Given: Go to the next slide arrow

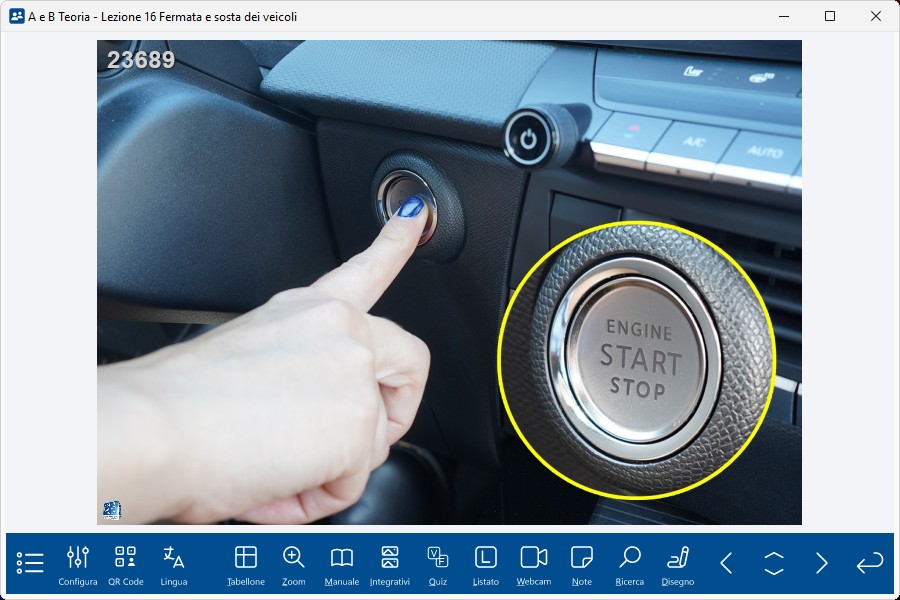Looking at the screenshot, I should click(822, 563).
